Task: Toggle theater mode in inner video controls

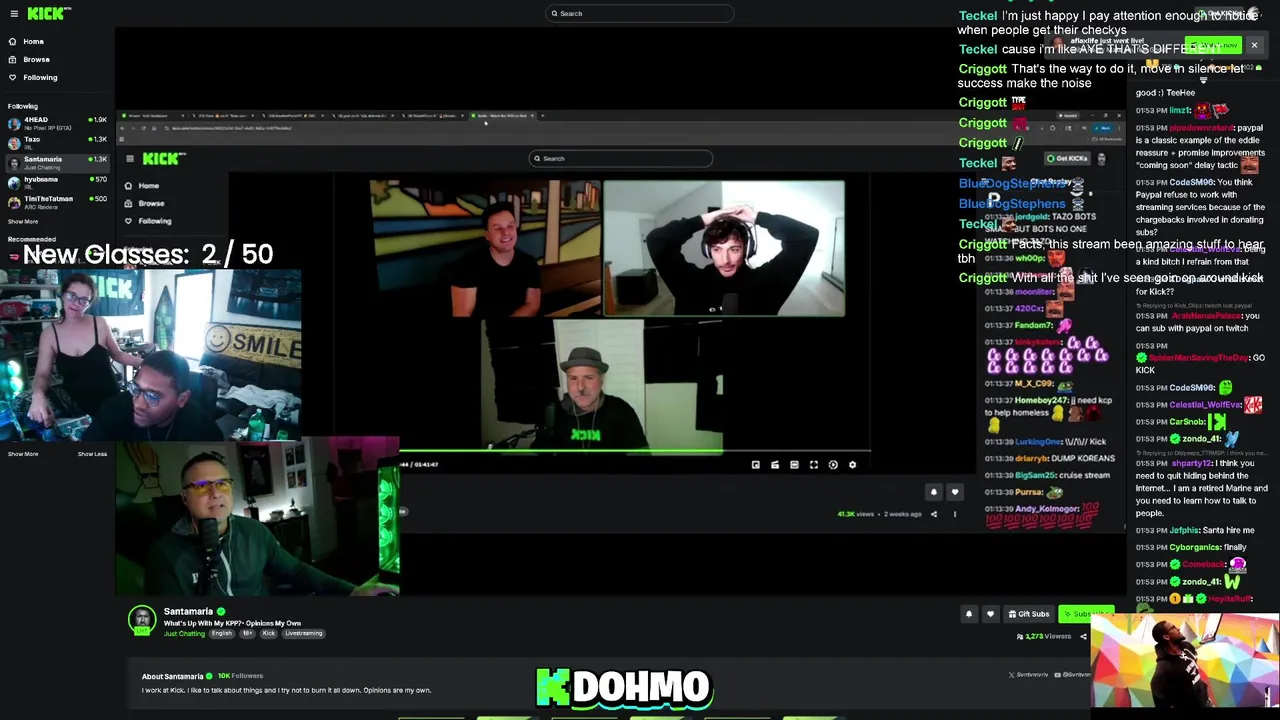Action: [794, 465]
